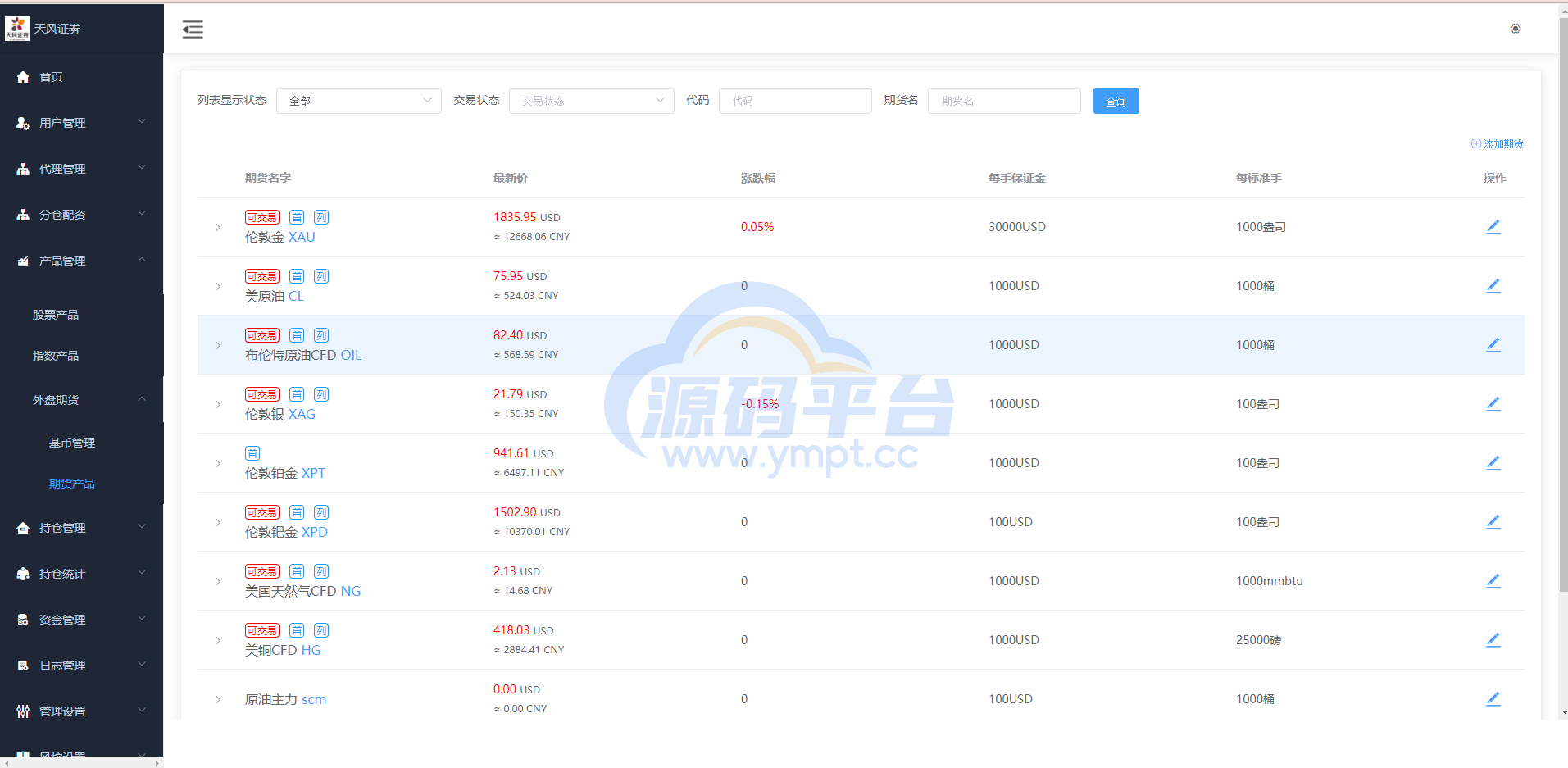Expand the 布伦特原油CFD OIL row details
Screen dimensions: 1568x768
click(x=218, y=345)
